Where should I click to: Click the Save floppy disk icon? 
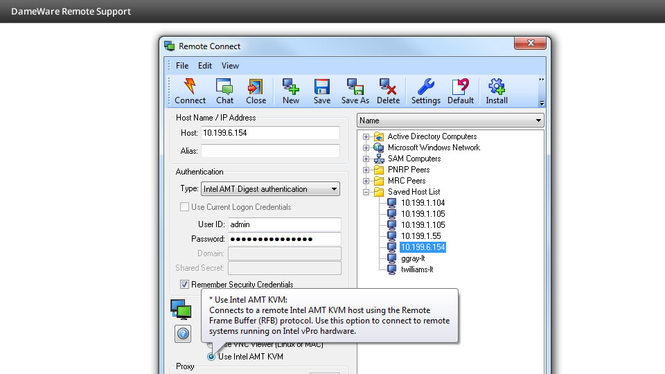[322, 86]
